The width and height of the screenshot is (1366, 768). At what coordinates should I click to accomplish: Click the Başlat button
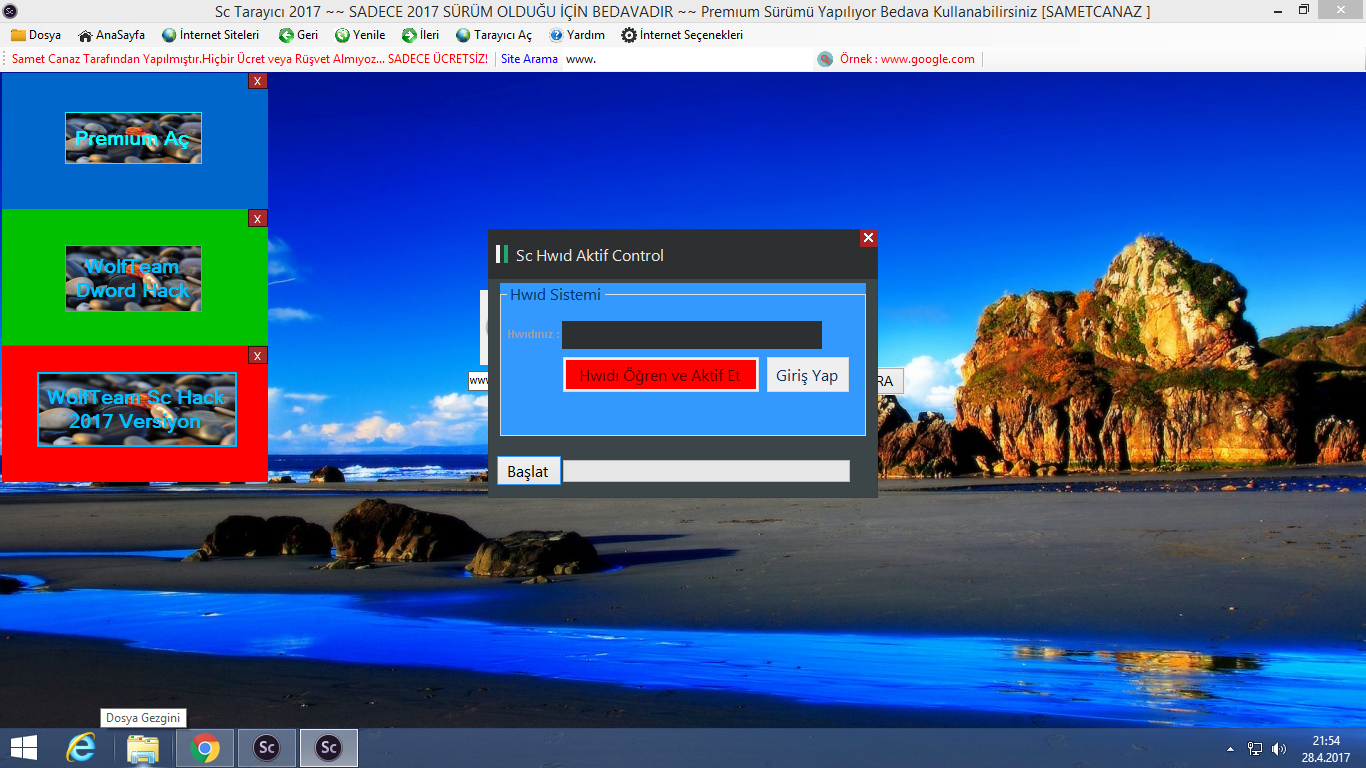coord(528,471)
